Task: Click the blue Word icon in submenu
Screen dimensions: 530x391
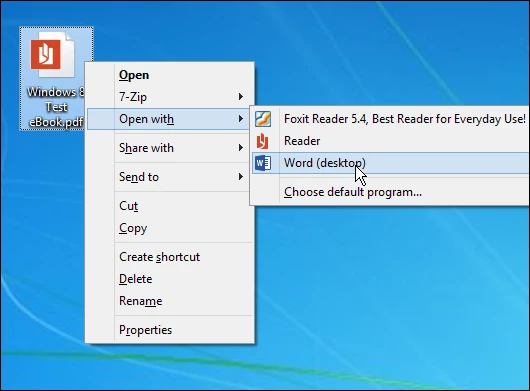Action: coord(263,163)
